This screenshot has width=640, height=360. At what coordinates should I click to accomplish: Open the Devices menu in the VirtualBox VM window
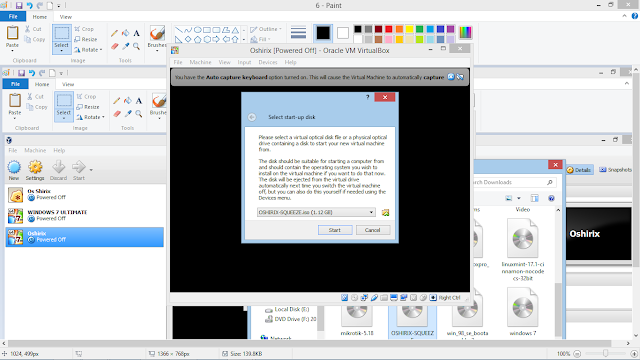(x=268, y=62)
